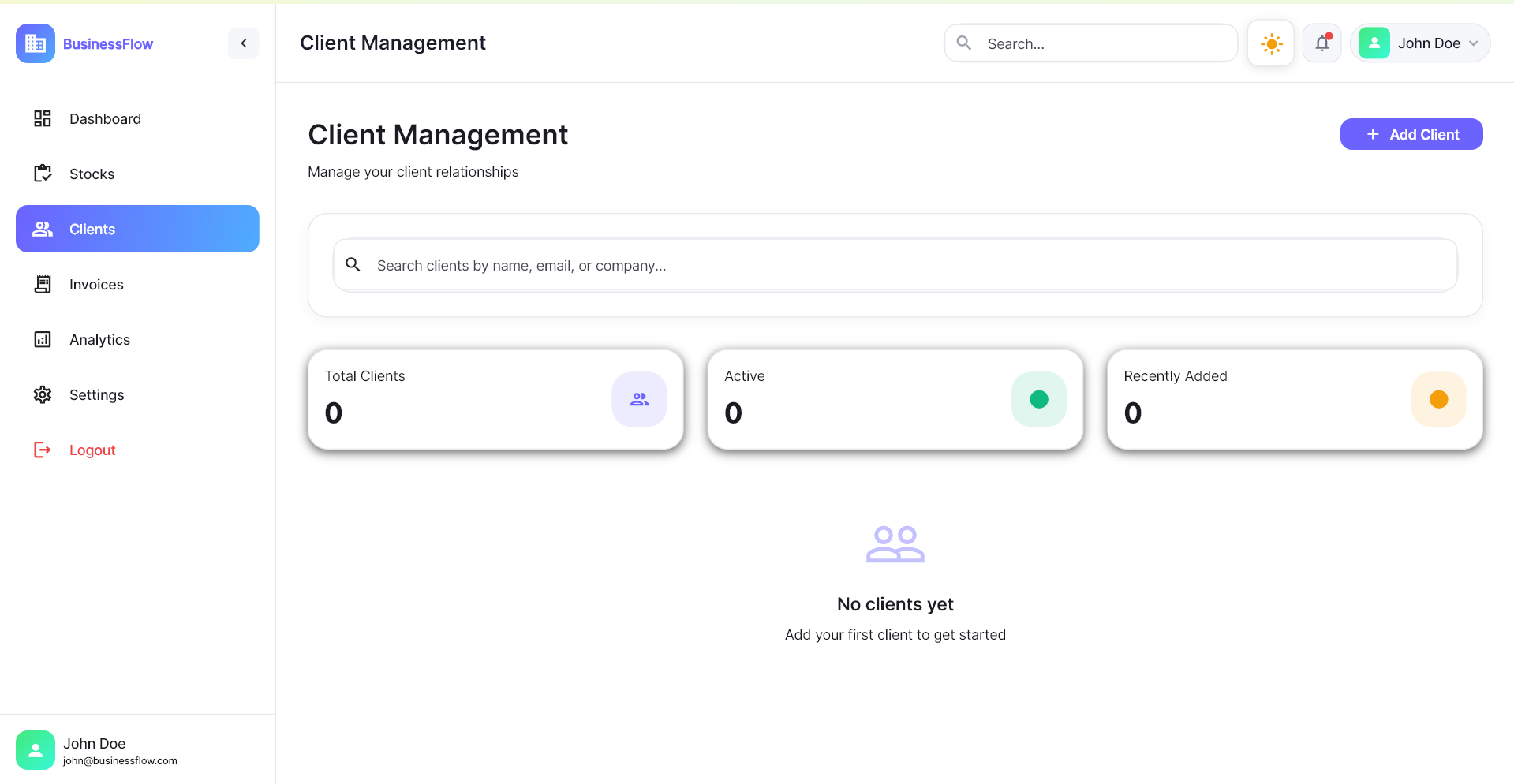Click the Logout exit icon
The height and width of the screenshot is (784, 1514).
[43, 450]
